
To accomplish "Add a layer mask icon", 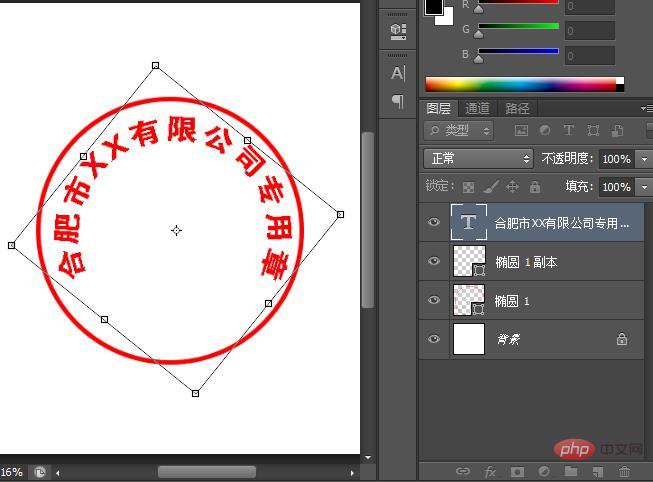I will pyautogui.click(x=517, y=472).
